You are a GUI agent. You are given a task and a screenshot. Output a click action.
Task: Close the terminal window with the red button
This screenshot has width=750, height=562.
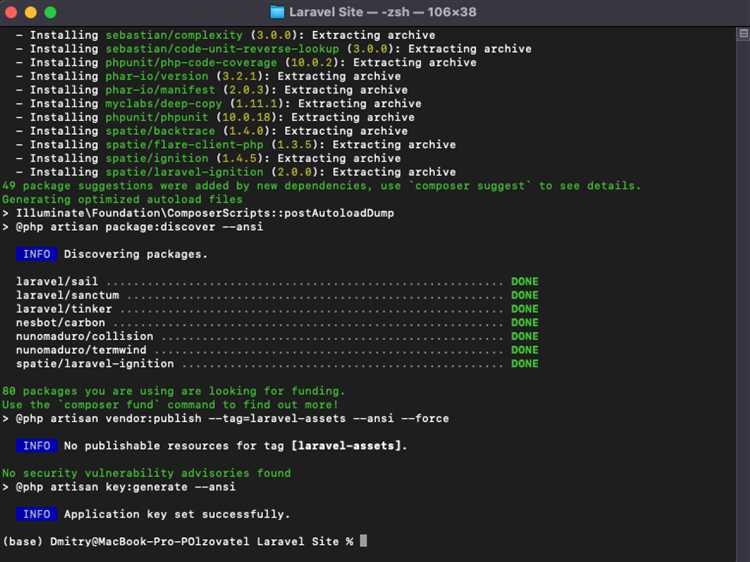point(11,12)
